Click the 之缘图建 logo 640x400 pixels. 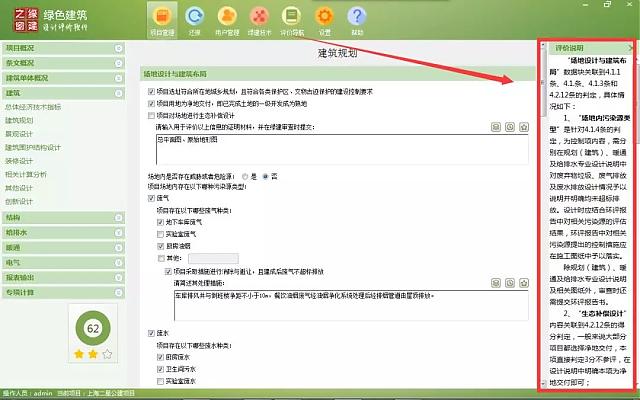point(26,20)
